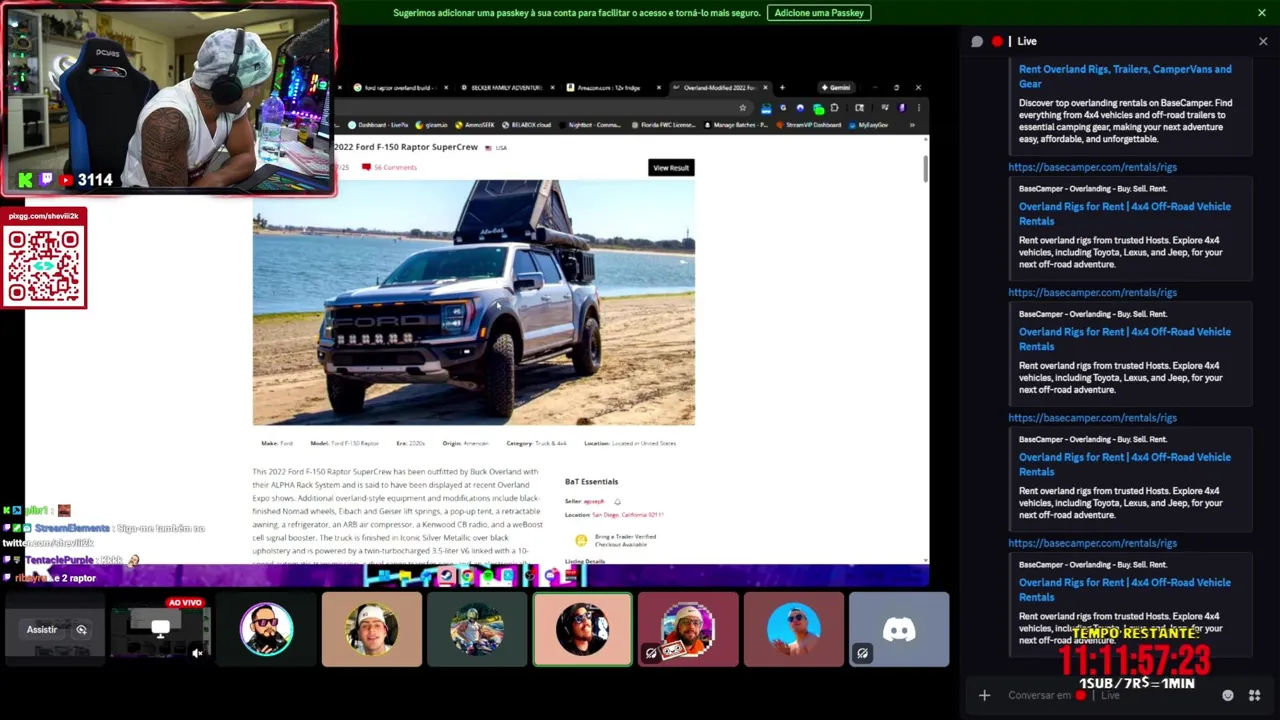Click 'Overland Rigs for Rent | 4x4 Off-Road Vehicle Rentals' first link

1125,213
